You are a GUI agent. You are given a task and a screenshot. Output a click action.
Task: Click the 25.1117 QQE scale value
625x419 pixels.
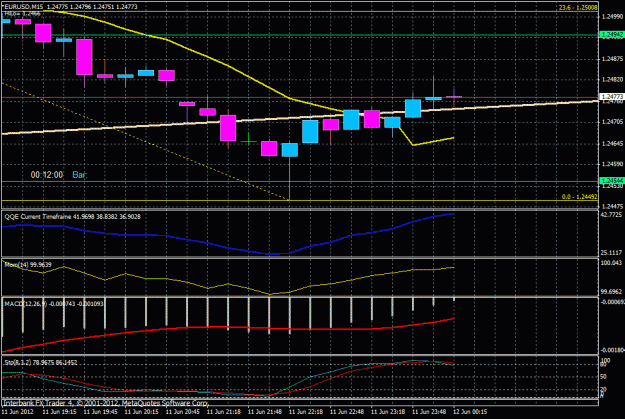tap(611, 253)
